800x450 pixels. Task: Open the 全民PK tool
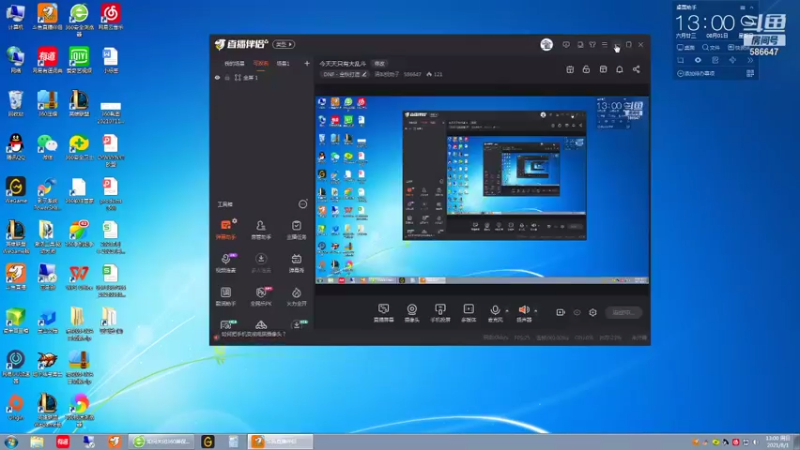(261, 296)
